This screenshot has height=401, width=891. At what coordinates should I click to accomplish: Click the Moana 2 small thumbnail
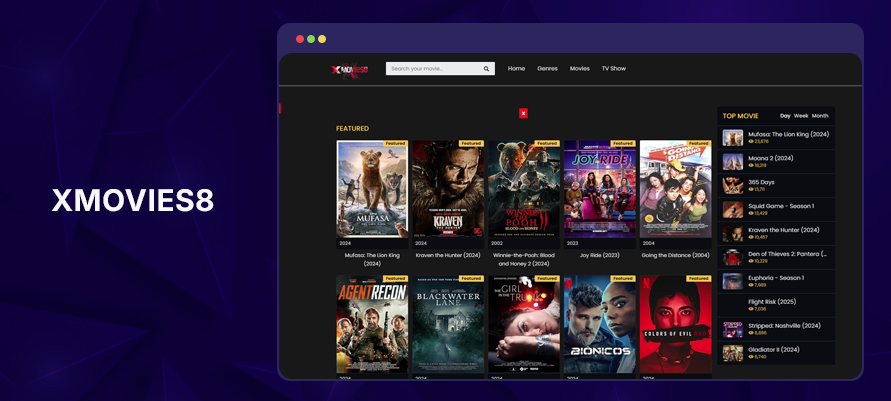coord(732,162)
